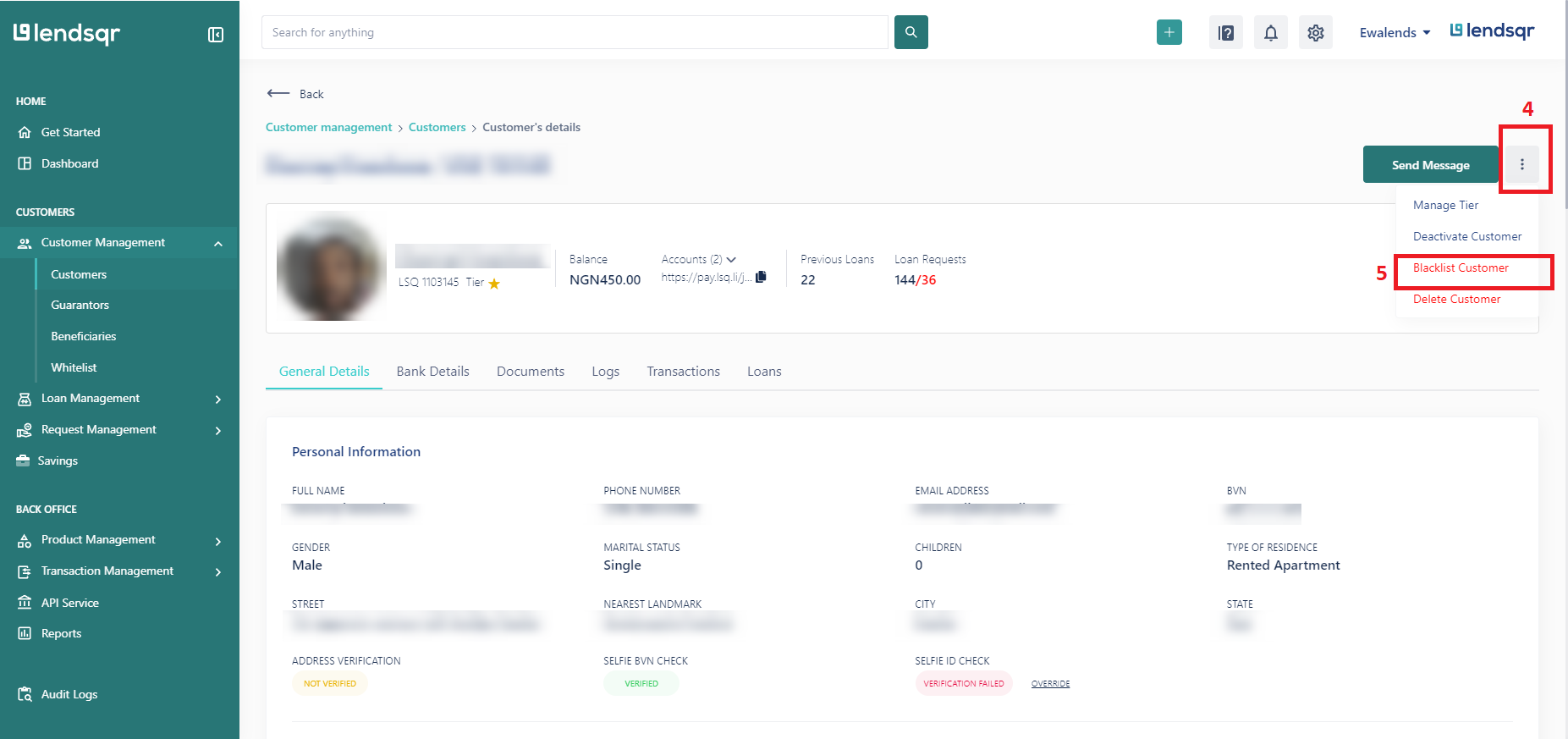Open the Transactions tab
1568x739 pixels.
[684, 371]
